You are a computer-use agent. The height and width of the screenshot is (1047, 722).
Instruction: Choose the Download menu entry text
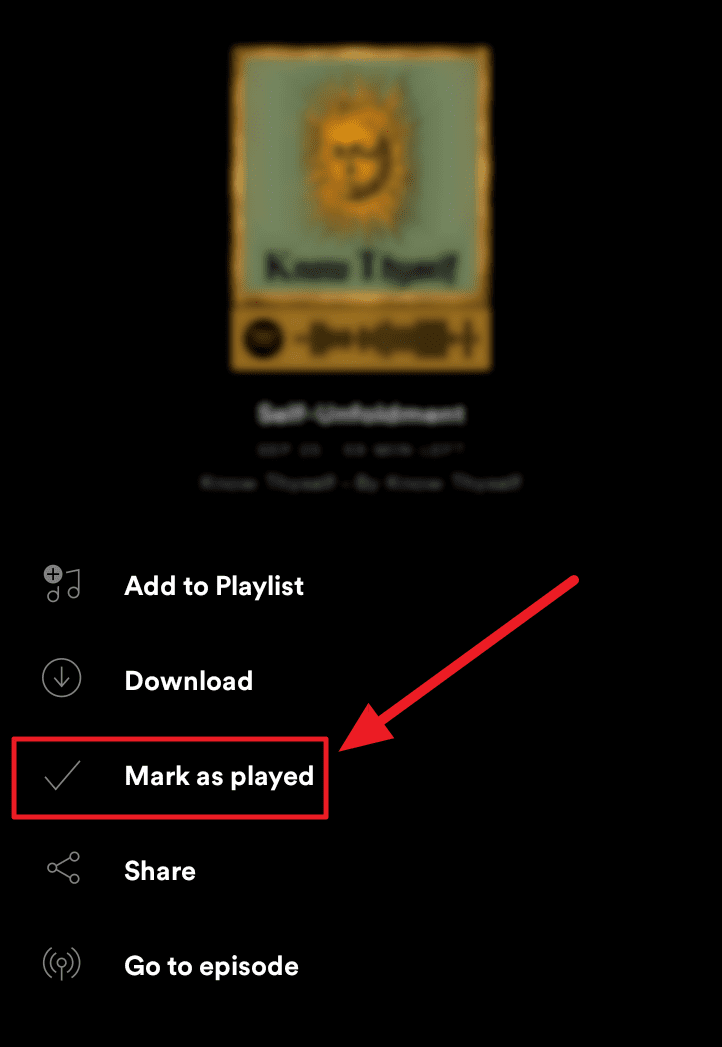[188, 680]
